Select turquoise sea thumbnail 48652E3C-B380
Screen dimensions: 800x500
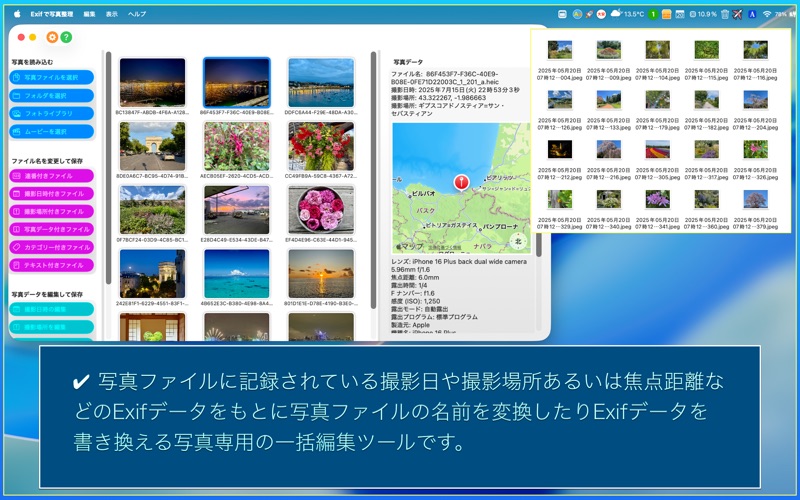pos(237,273)
